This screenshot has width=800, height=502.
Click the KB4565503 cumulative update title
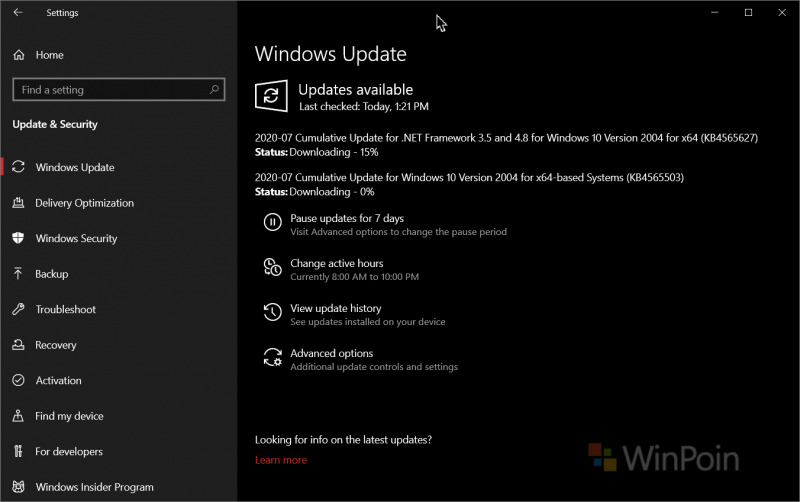point(469,178)
